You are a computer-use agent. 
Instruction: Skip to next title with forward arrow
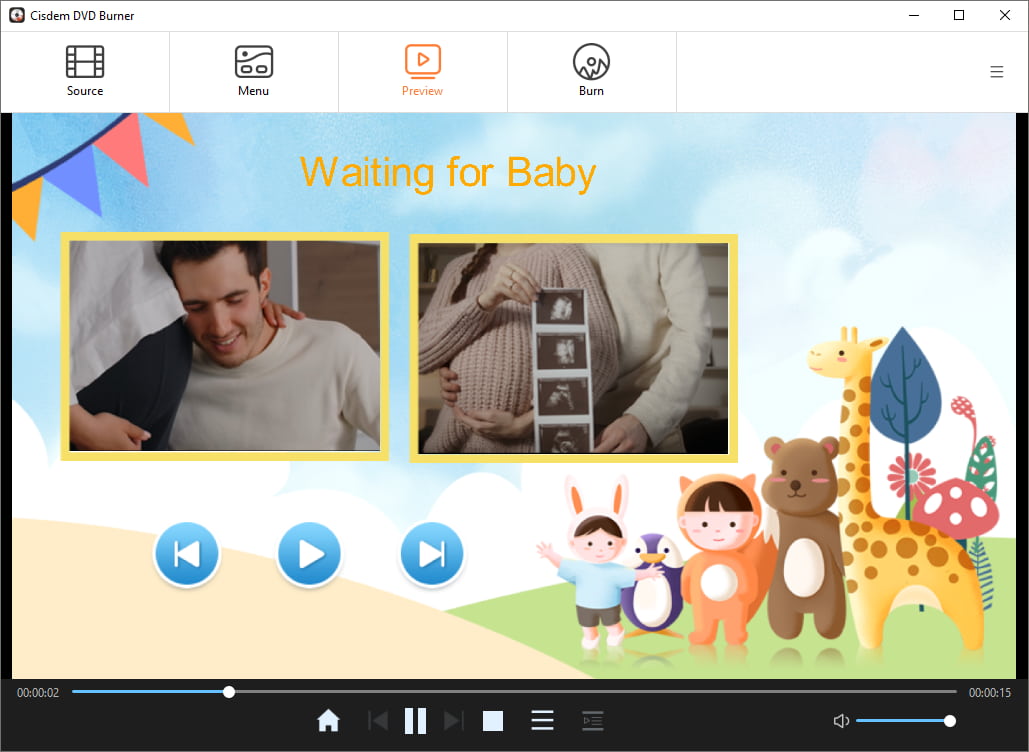tap(454, 720)
